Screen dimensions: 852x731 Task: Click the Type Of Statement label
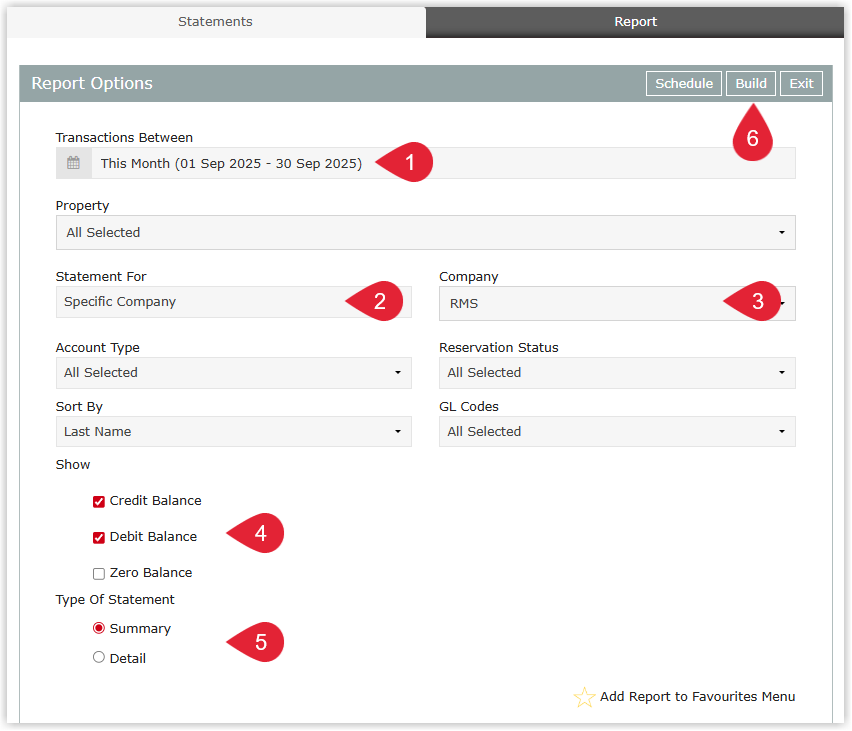tap(115, 599)
